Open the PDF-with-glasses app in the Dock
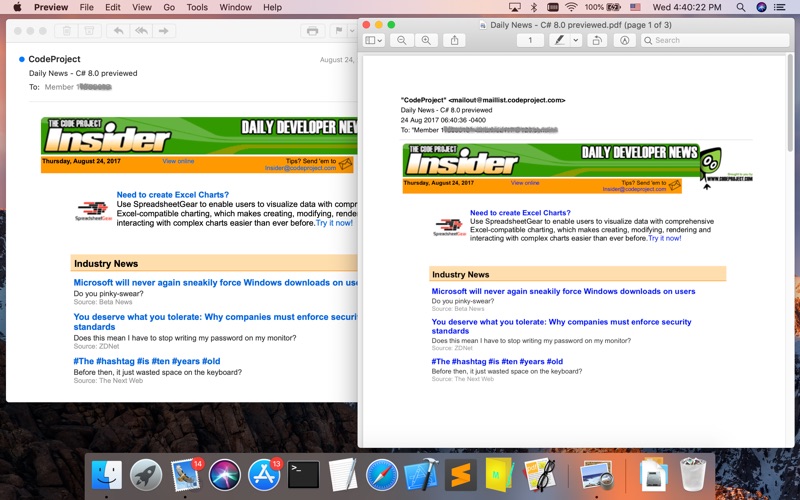 [x=539, y=475]
